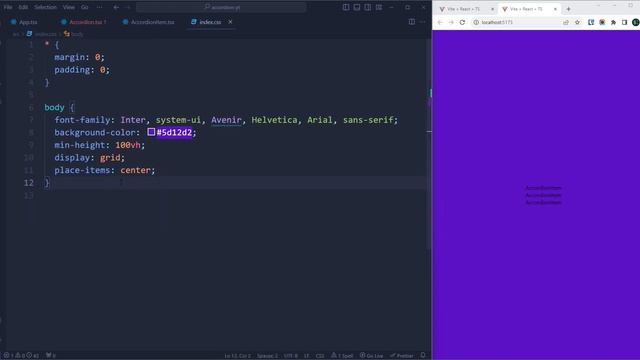Change end of line sequence LF

306,356
